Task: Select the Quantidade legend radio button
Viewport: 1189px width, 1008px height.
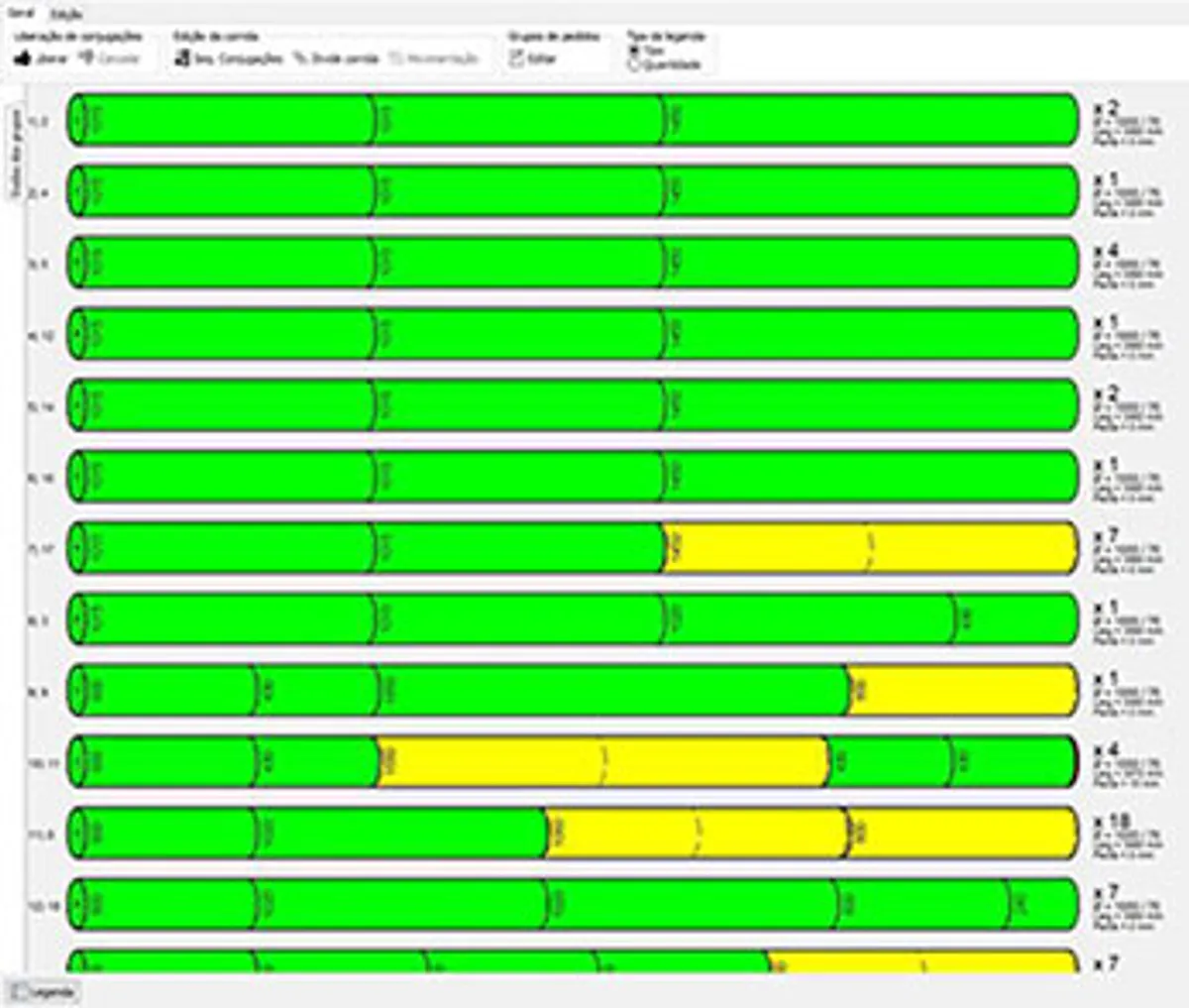Action: 634,64
